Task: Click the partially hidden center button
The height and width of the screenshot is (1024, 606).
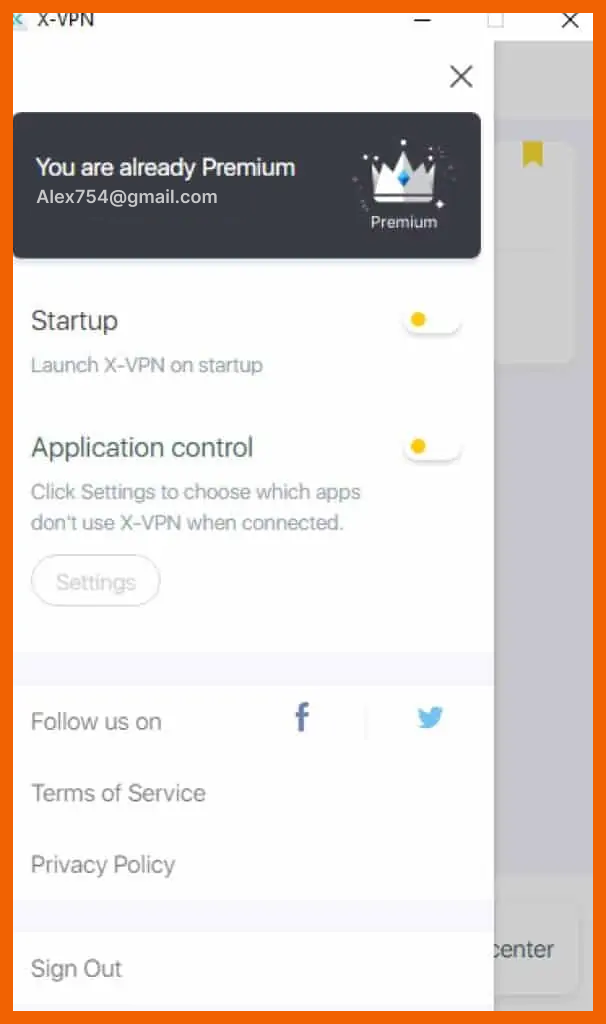Action: (x=536, y=948)
